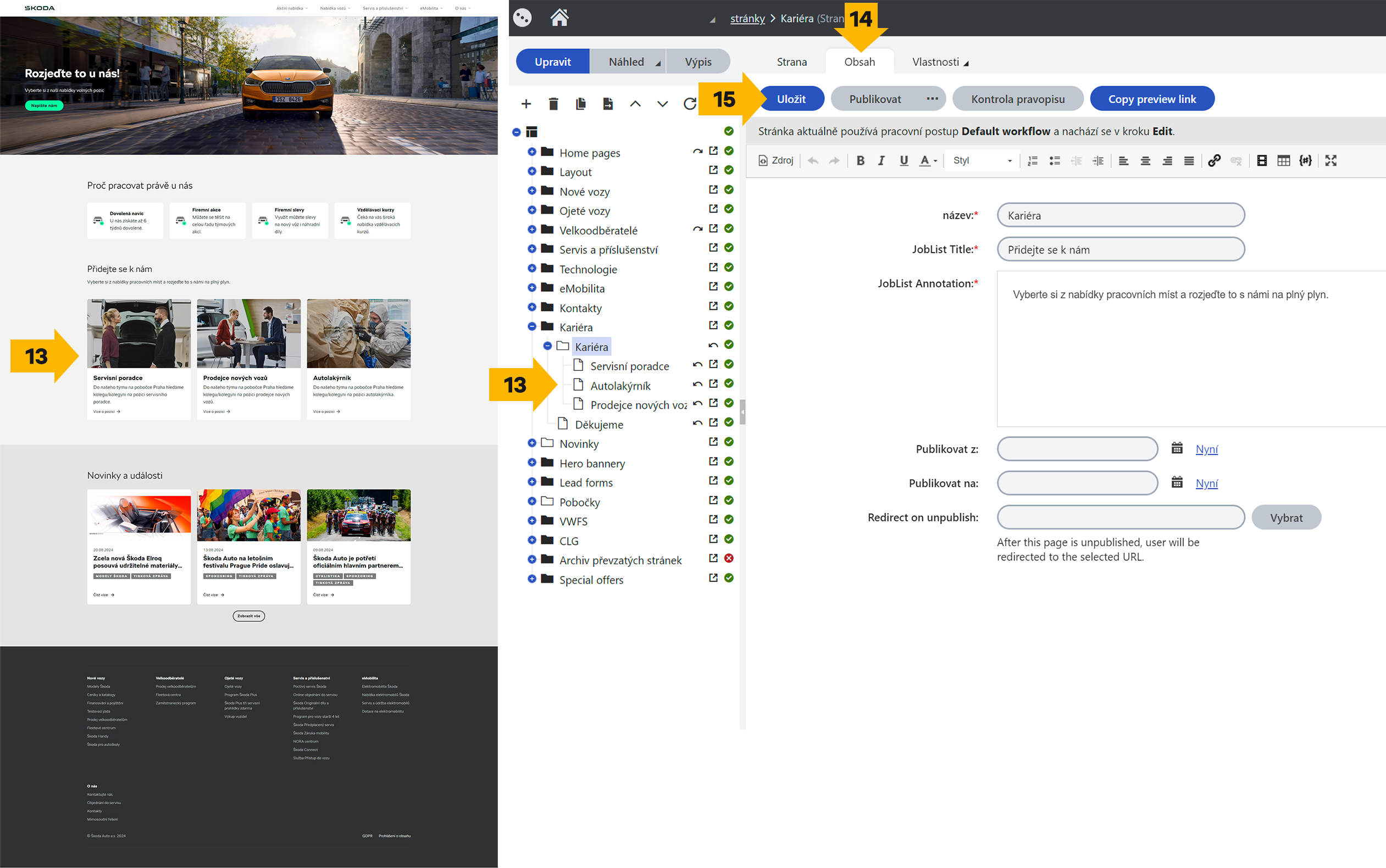The height and width of the screenshot is (868, 1386).
Task: Align text to the right
Action: [1167, 161]
